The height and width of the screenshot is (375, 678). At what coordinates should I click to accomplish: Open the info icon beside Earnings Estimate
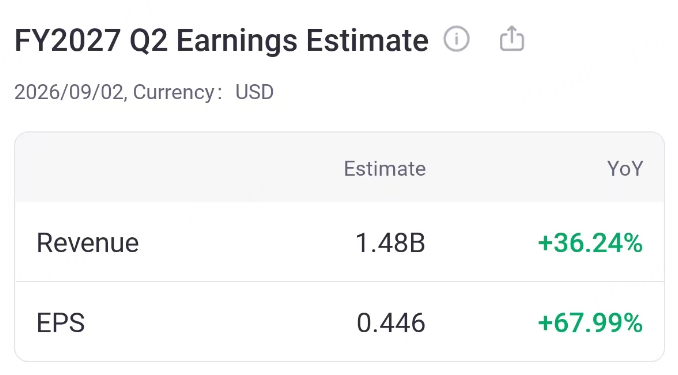click(x=456, y=39)
